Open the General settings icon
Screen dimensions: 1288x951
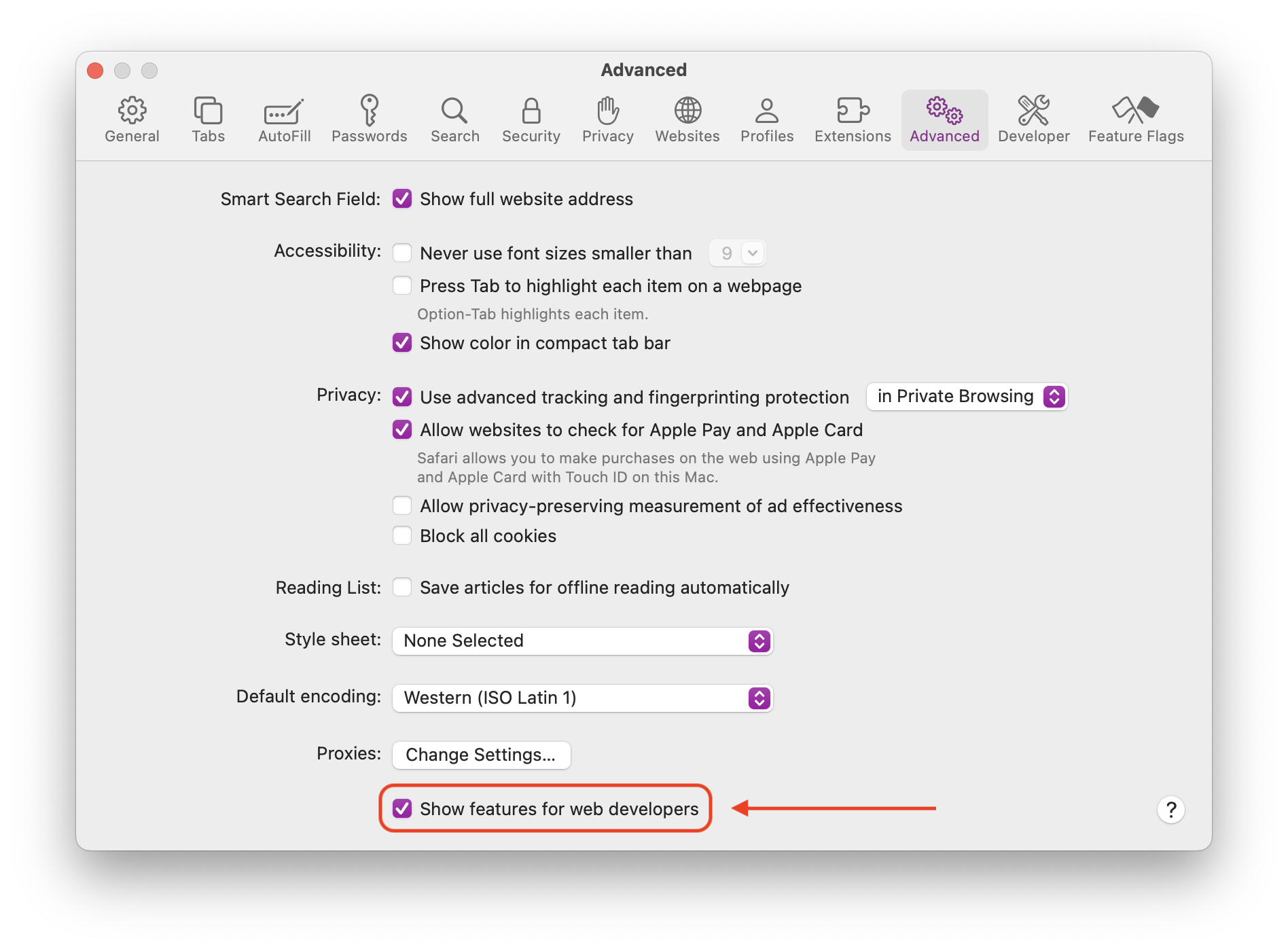pos(132,119)
